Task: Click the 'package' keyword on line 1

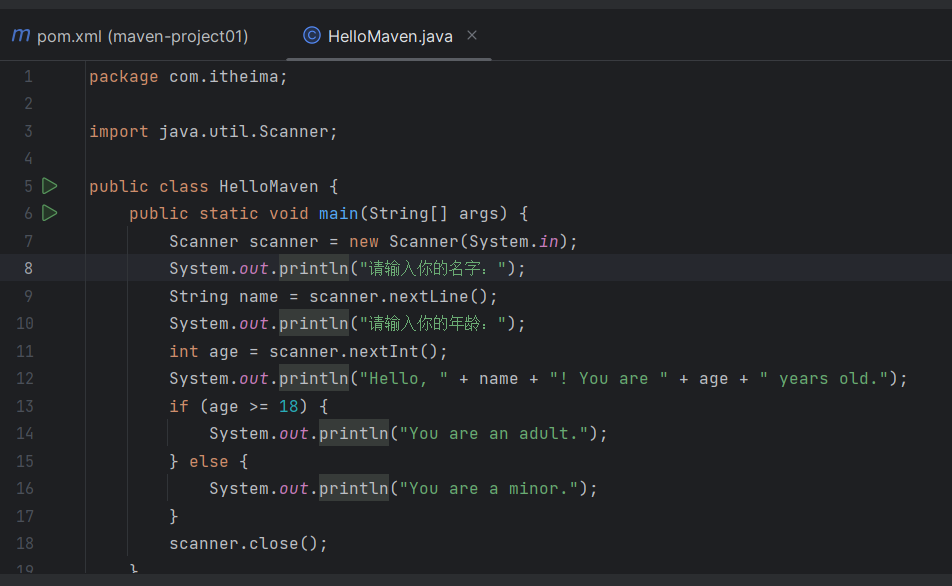Action: [x=124, y=77]
